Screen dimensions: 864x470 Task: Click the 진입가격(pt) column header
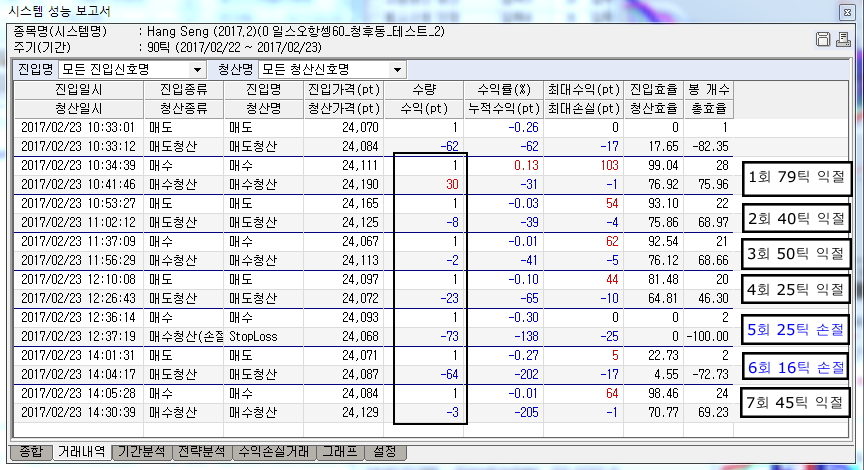[344, 90]
